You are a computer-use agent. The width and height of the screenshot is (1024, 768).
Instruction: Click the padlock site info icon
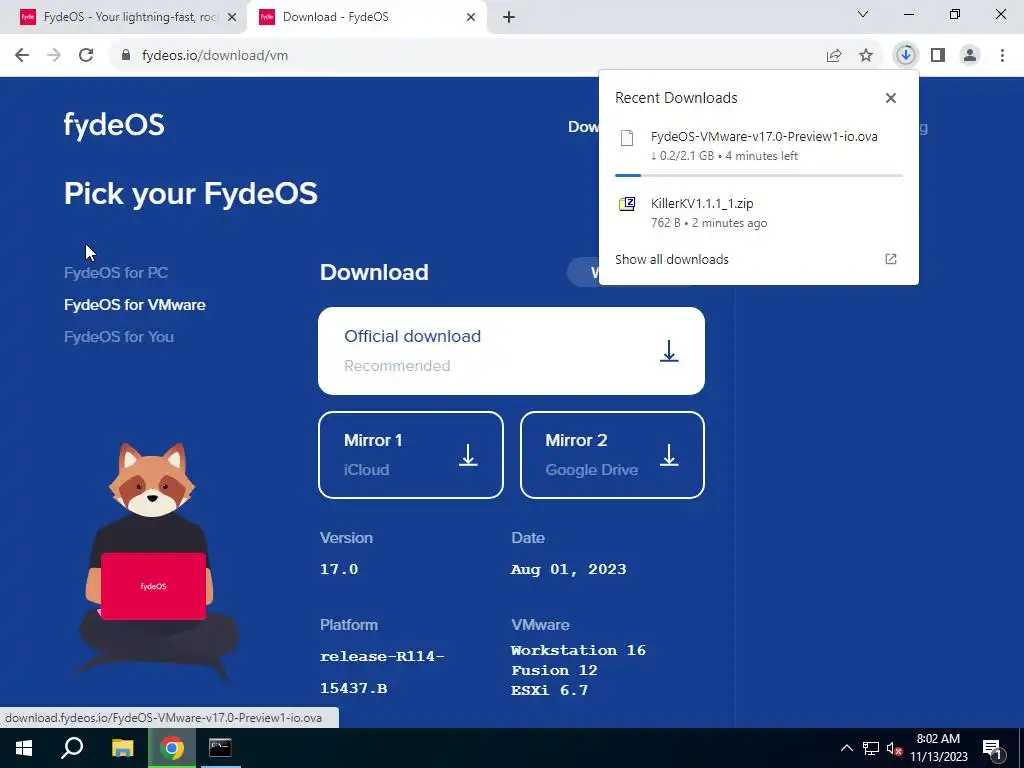click(126, 56)
